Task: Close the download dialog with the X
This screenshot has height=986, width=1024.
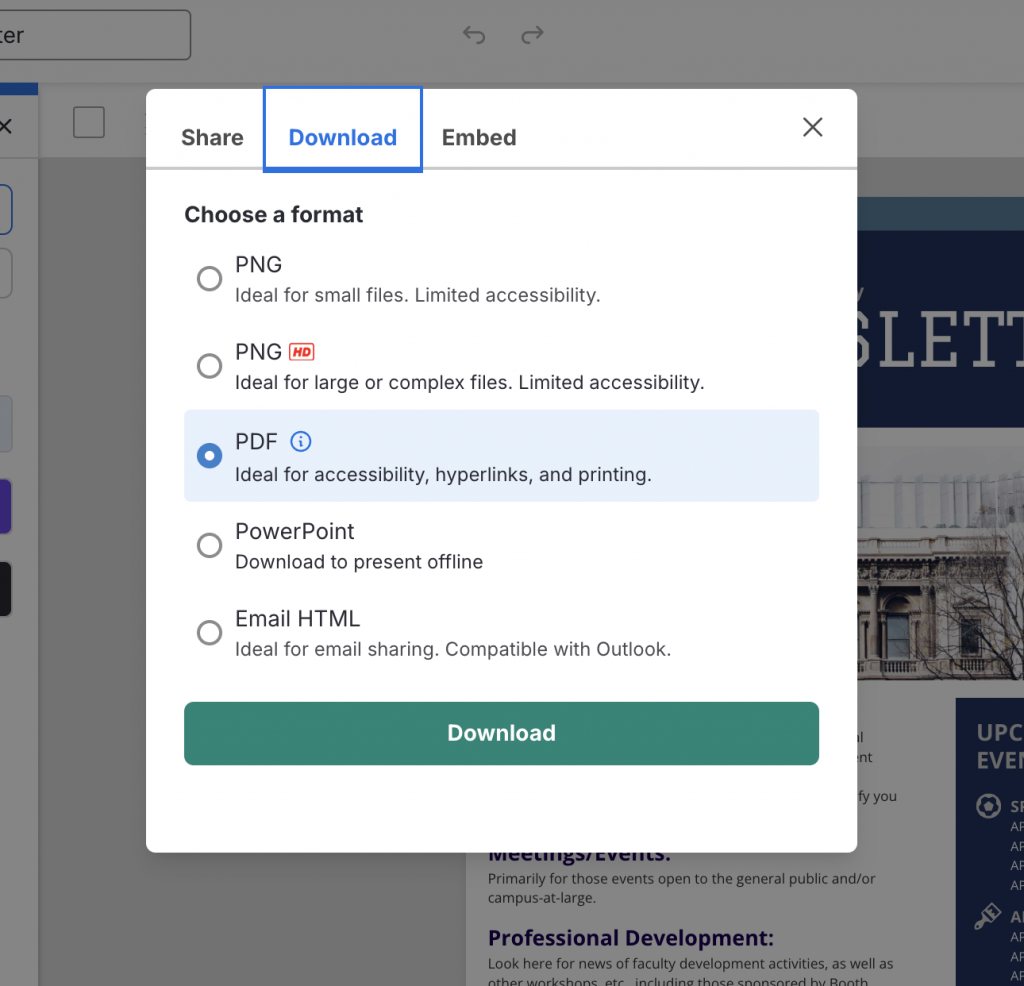Action: click(x=813, y=127)
